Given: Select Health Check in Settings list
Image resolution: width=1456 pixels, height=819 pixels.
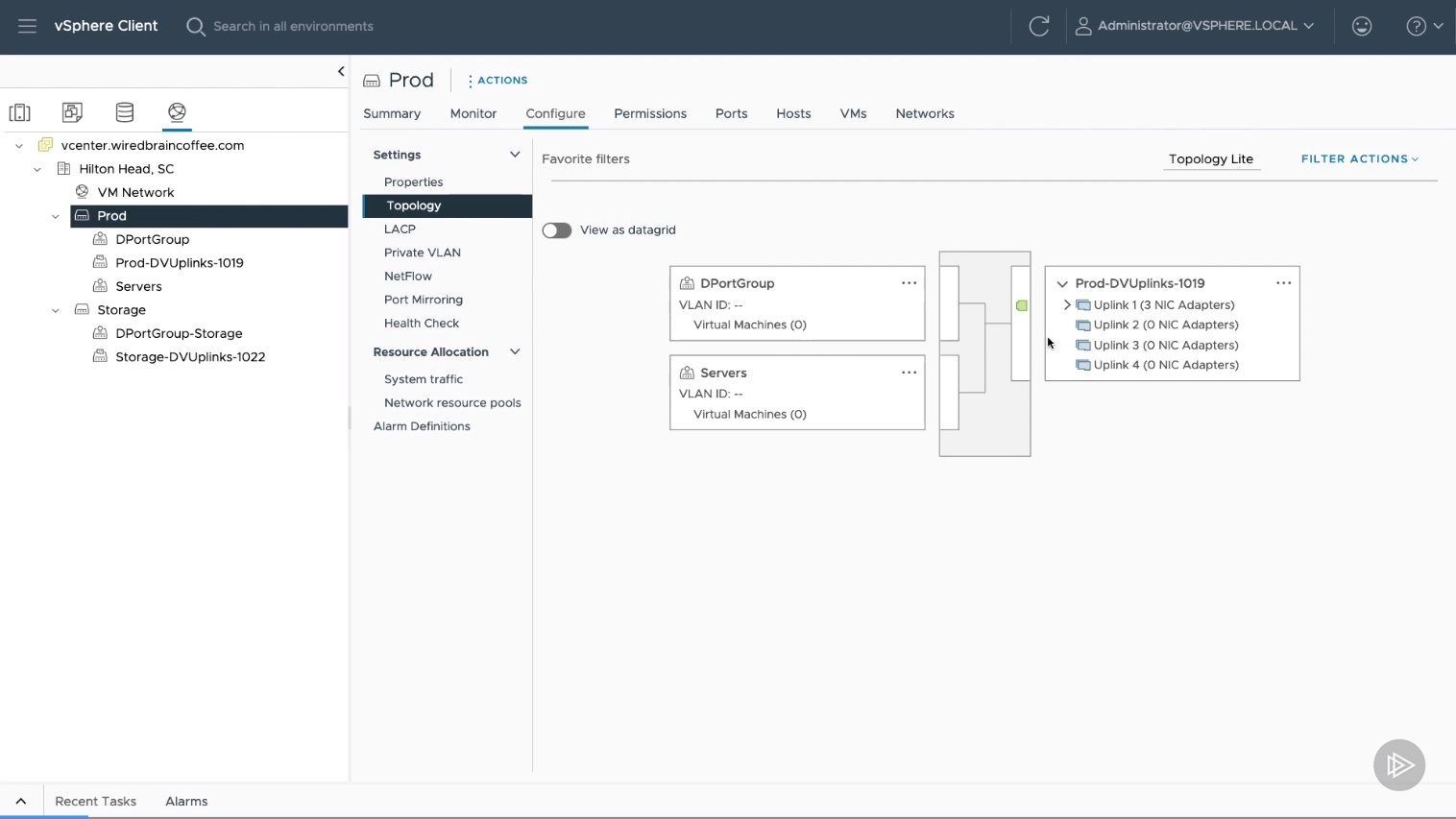Looking at the screenshot, I should click(422, 324).
